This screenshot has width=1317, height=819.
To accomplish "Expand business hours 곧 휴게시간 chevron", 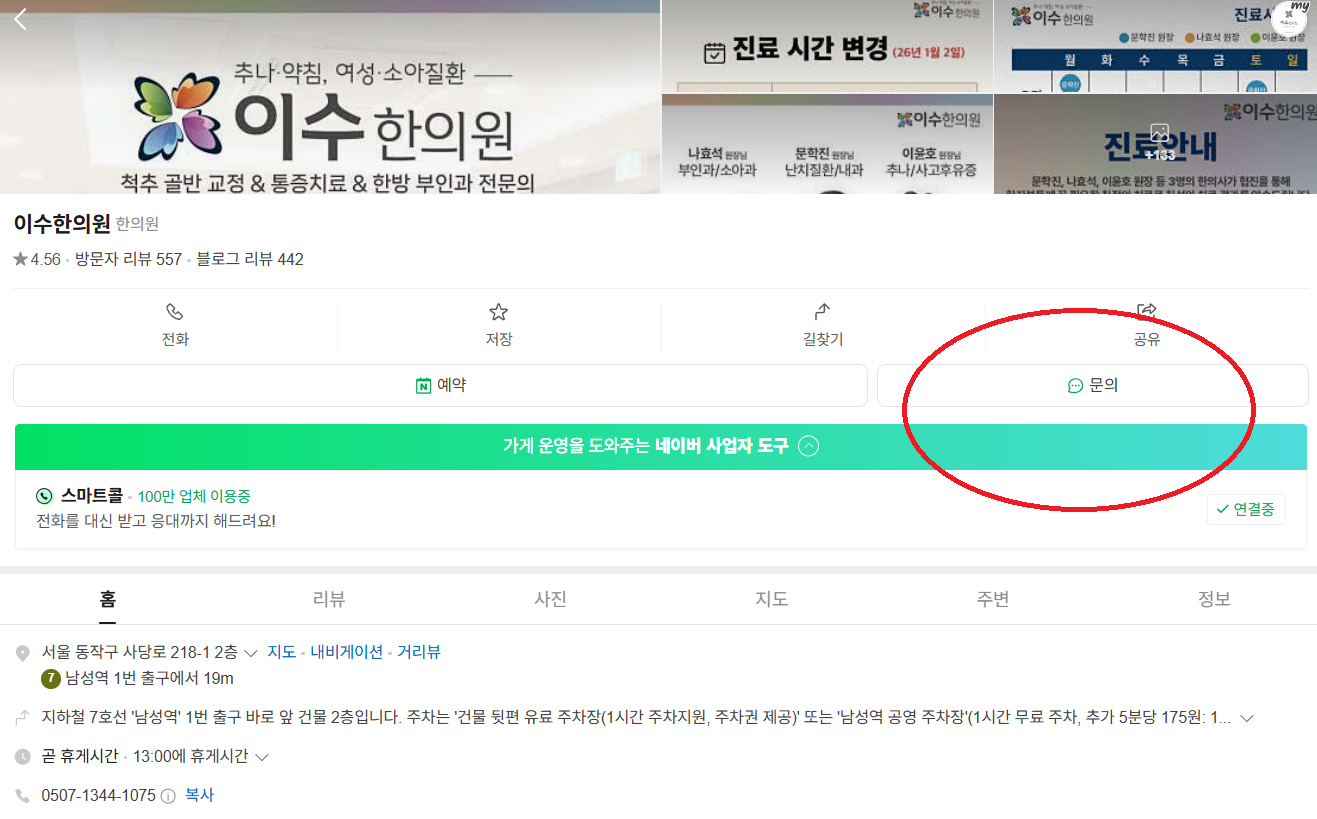I will pos(262,757).
